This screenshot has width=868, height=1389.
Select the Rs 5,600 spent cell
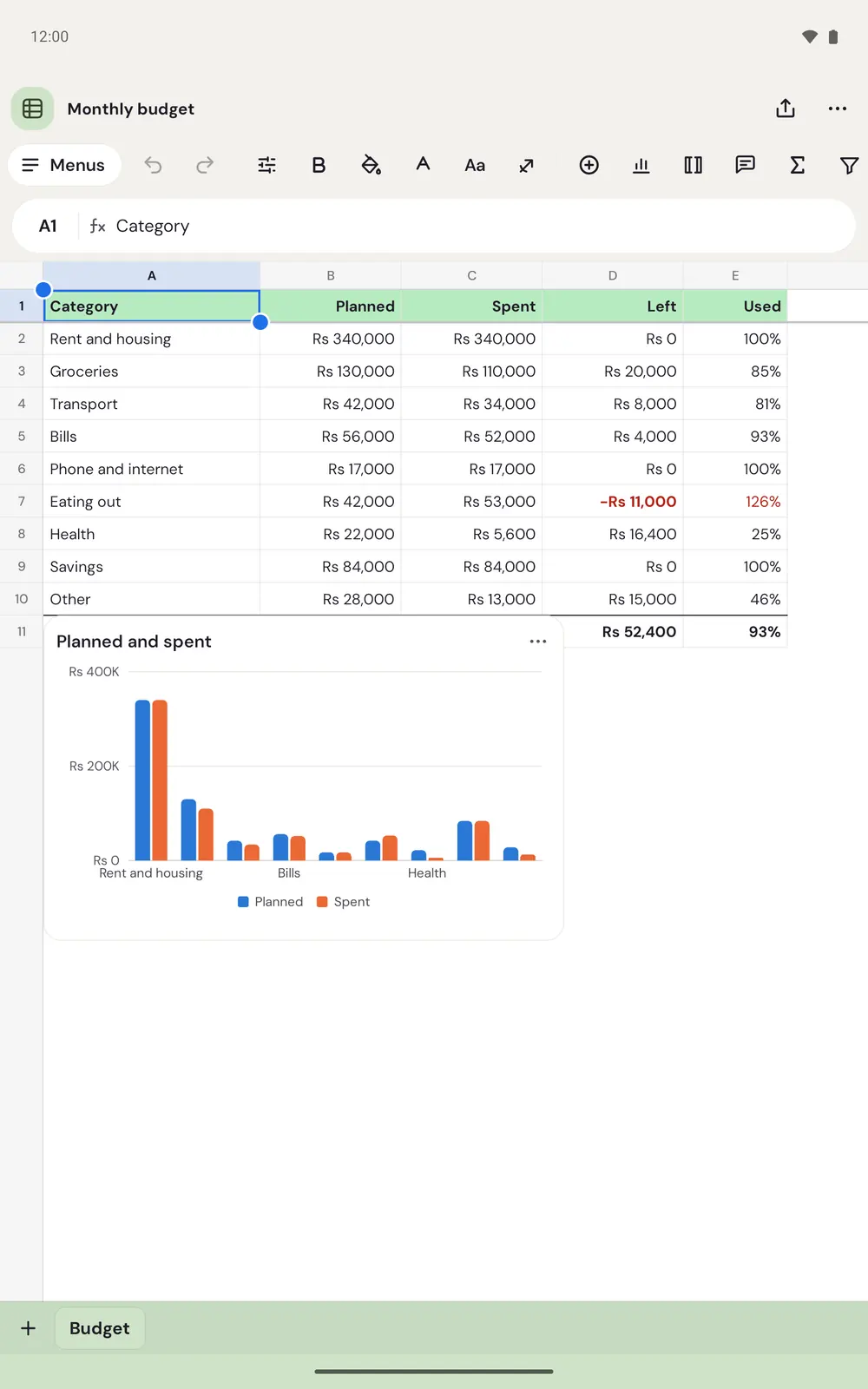[x=472, y=534]
